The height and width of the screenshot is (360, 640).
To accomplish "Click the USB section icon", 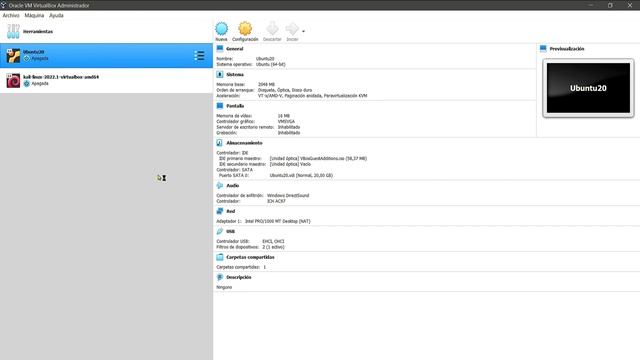I will (220, 231).
